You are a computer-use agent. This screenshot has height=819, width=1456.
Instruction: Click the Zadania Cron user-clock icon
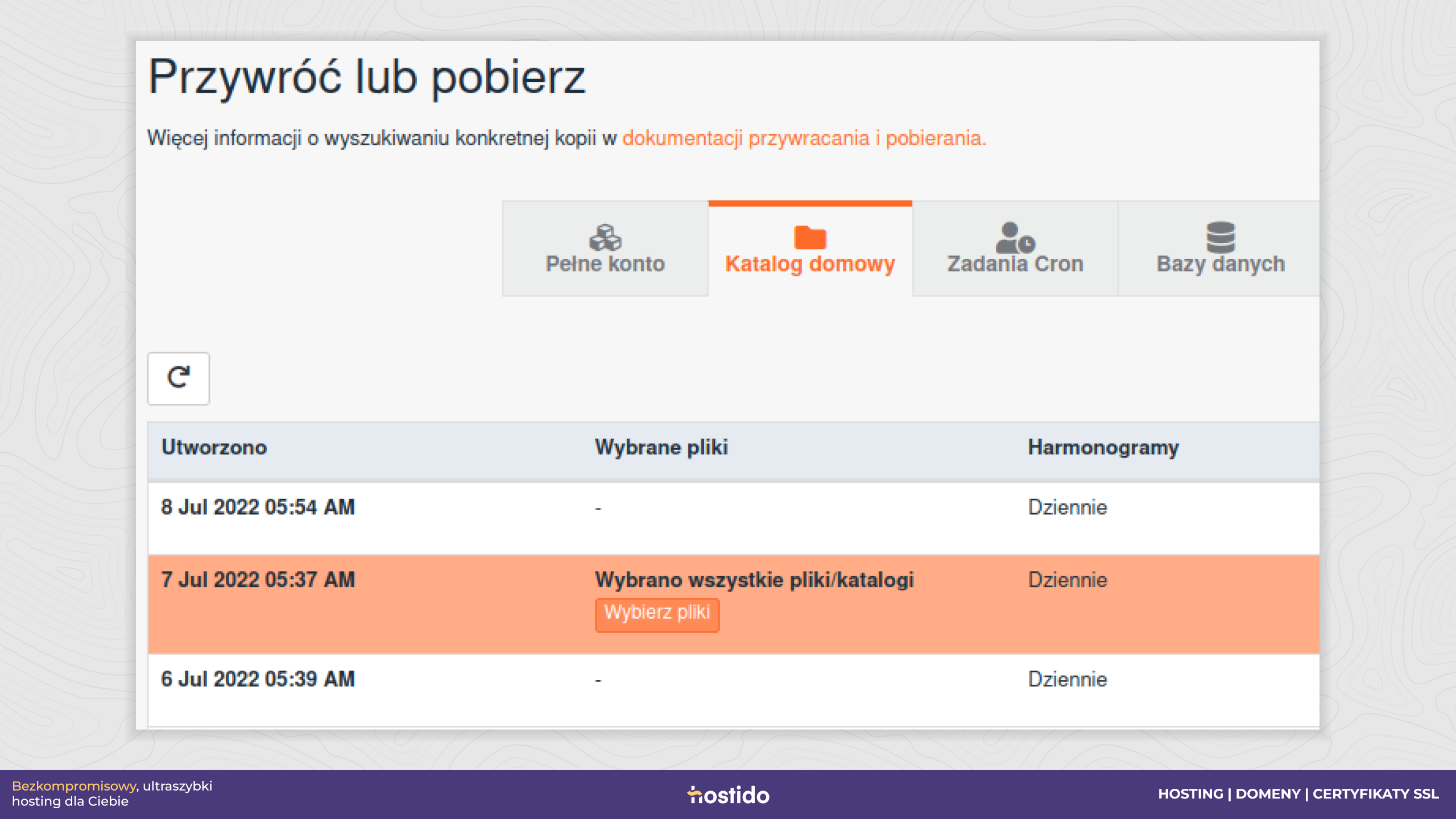[x=1015, y=237]
